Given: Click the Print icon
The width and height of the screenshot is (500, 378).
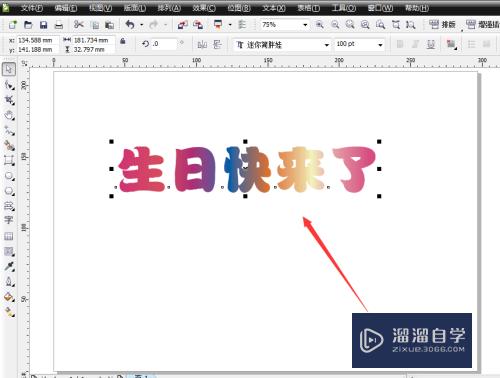Looking at the screenshot, I should point(59,25).
